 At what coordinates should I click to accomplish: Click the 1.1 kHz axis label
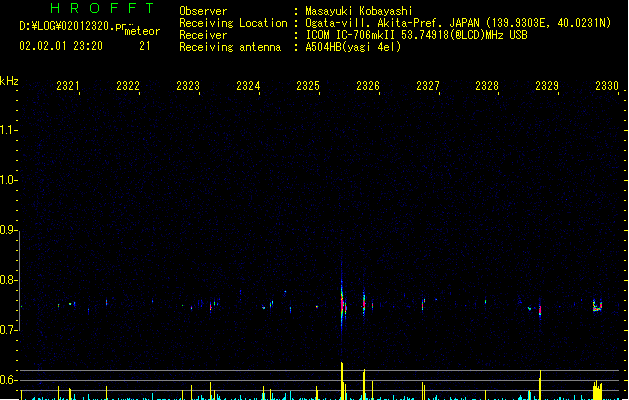tap(8, 130)
